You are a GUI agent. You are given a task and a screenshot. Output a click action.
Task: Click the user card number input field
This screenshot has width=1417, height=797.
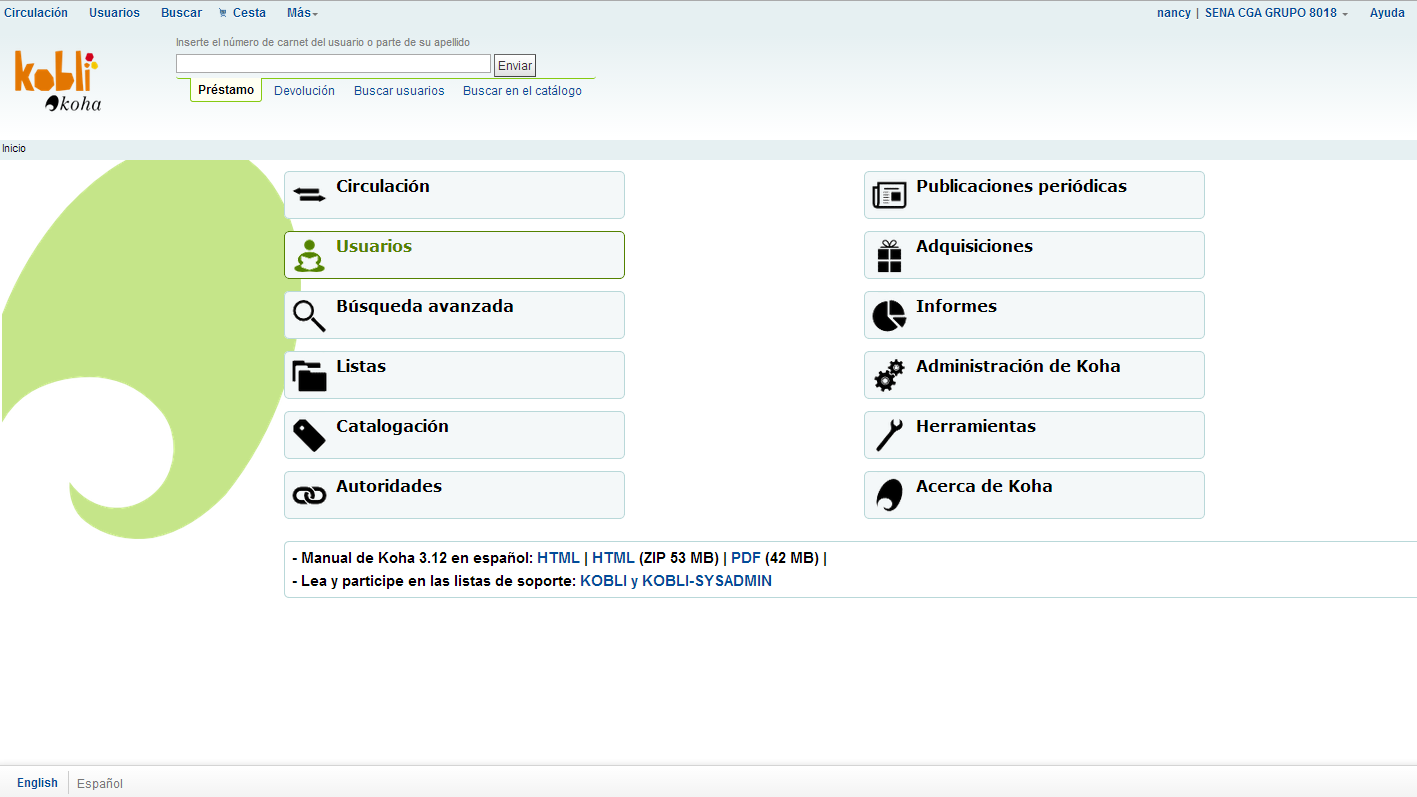(x=333, y=64)
